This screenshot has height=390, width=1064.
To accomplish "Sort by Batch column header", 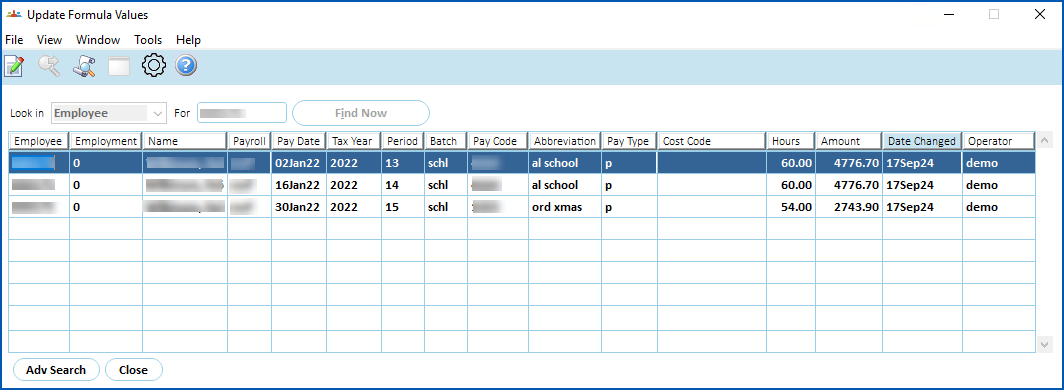I will (x=446, y=141).
